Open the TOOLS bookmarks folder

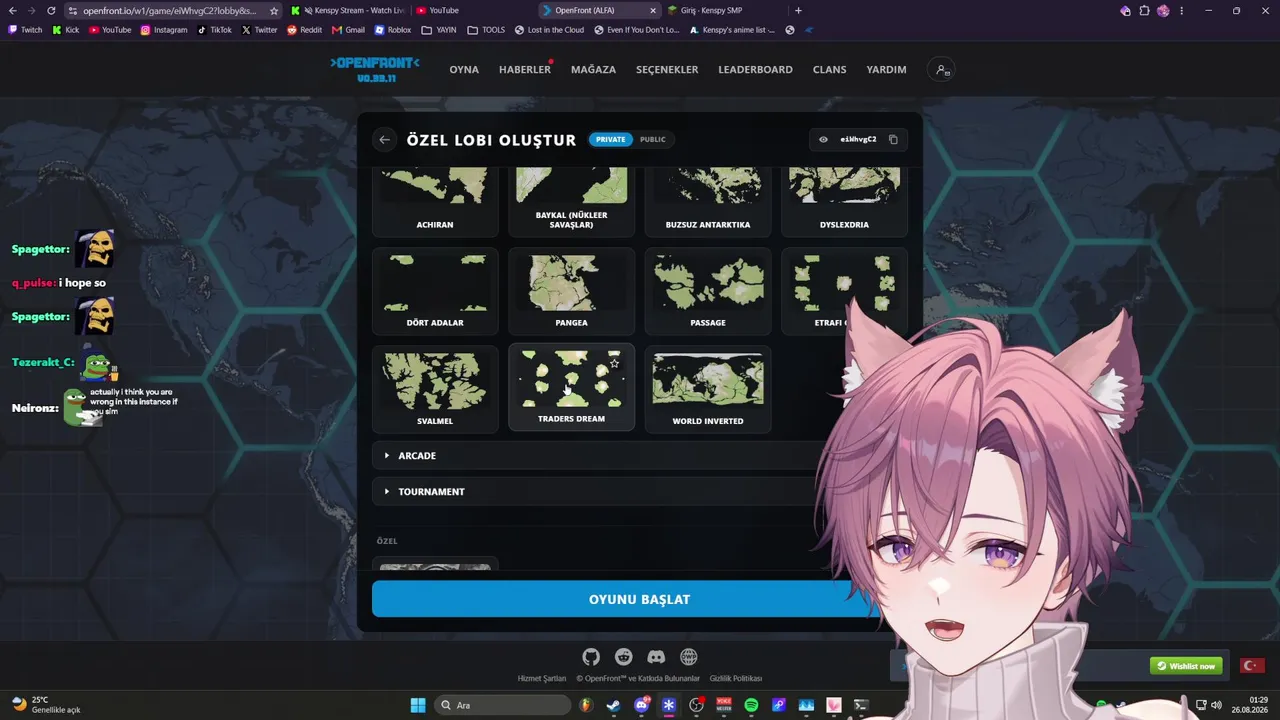(486, 30)
